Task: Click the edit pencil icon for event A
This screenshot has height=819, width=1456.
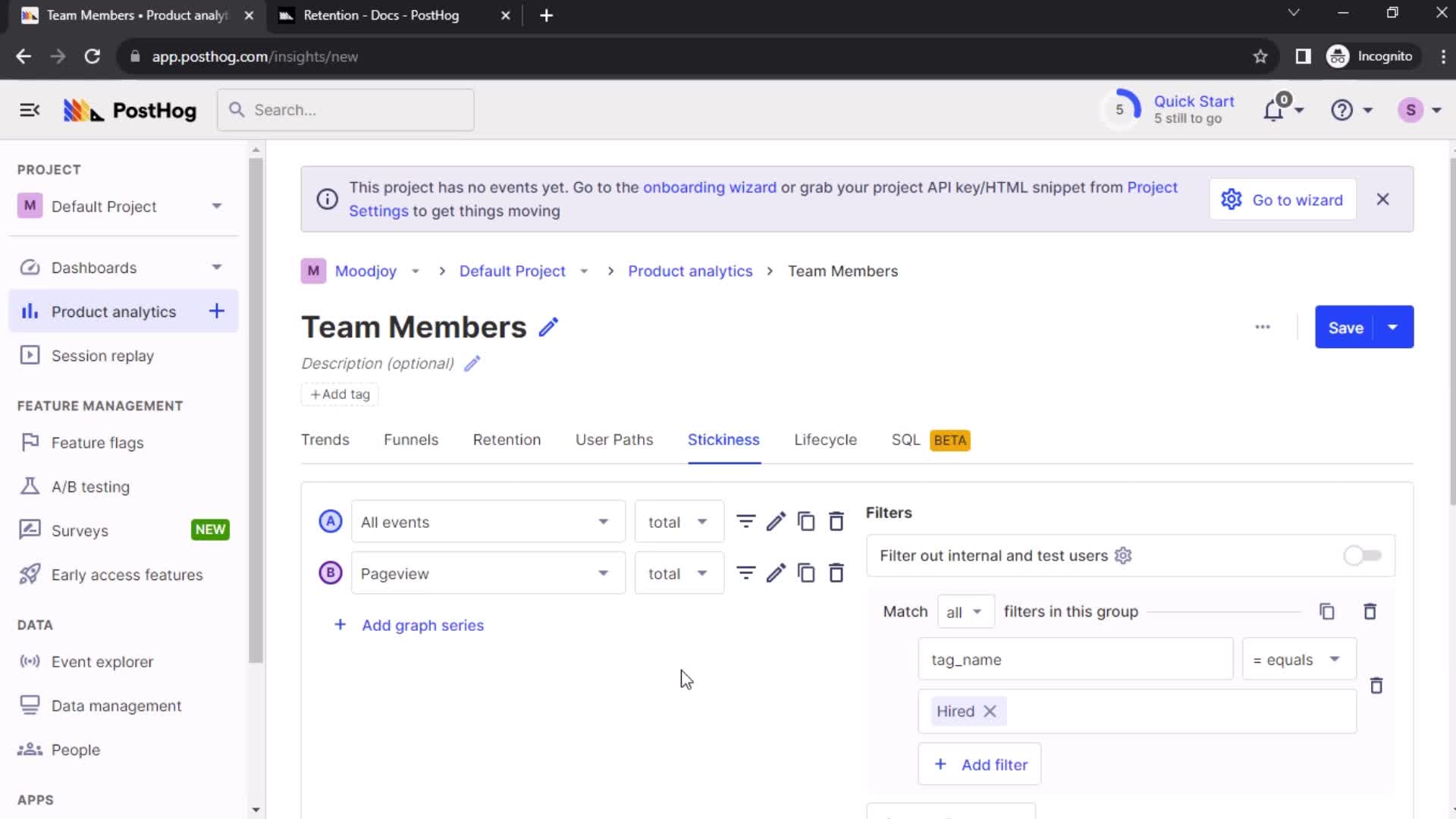Action: 775,522
